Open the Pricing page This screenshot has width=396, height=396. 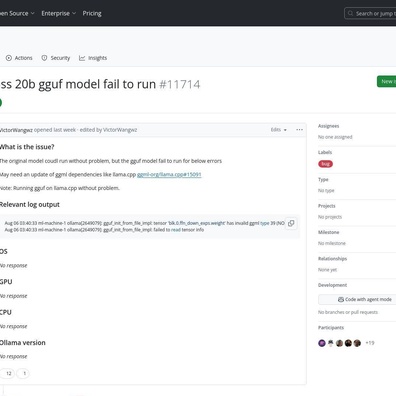tap(92, 13)
